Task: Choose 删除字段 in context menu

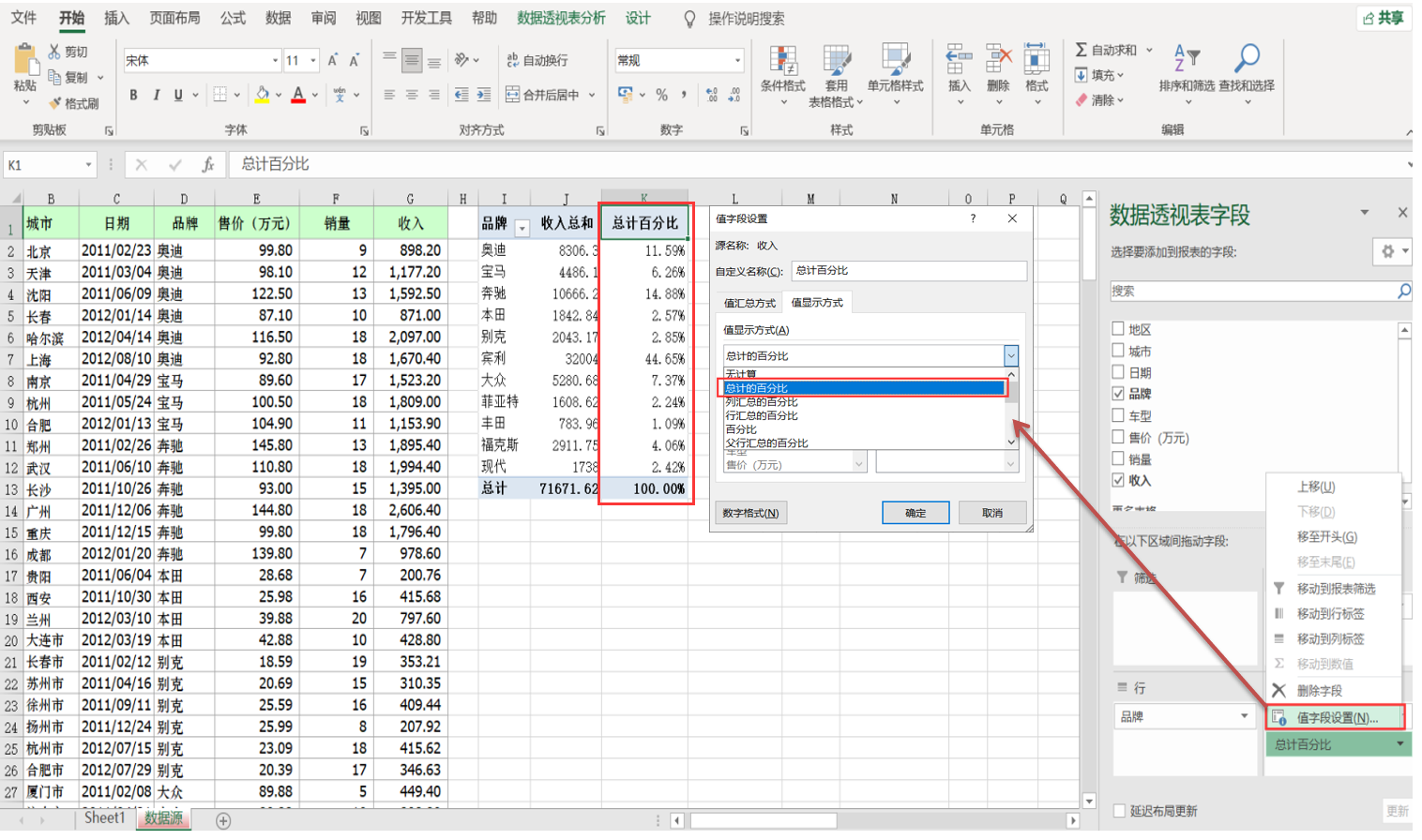Action: [x=1319, y=690]
